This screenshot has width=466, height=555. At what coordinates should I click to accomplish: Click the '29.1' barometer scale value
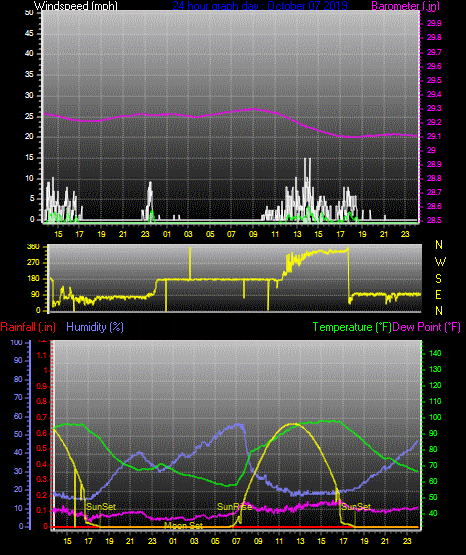434,136
